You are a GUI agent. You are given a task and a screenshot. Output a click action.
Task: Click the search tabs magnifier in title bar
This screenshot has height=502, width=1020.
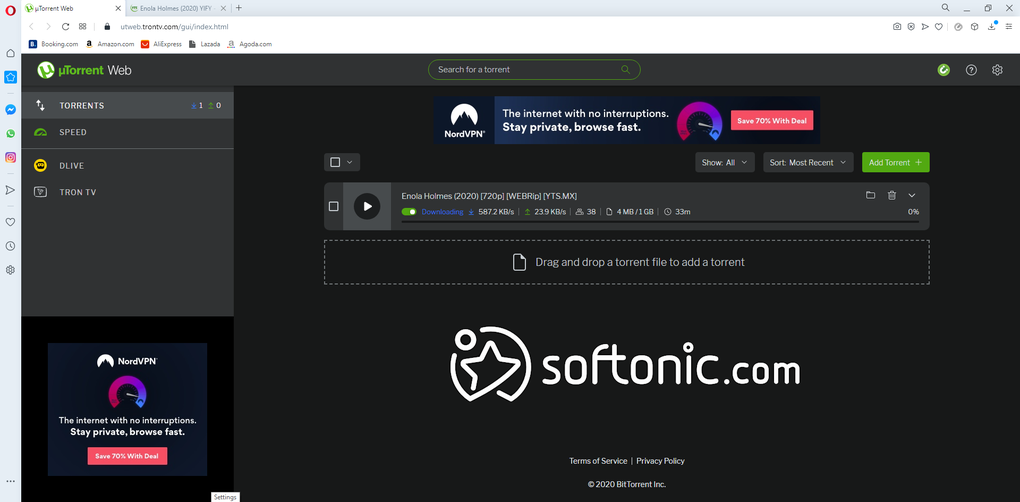(945, 8)
